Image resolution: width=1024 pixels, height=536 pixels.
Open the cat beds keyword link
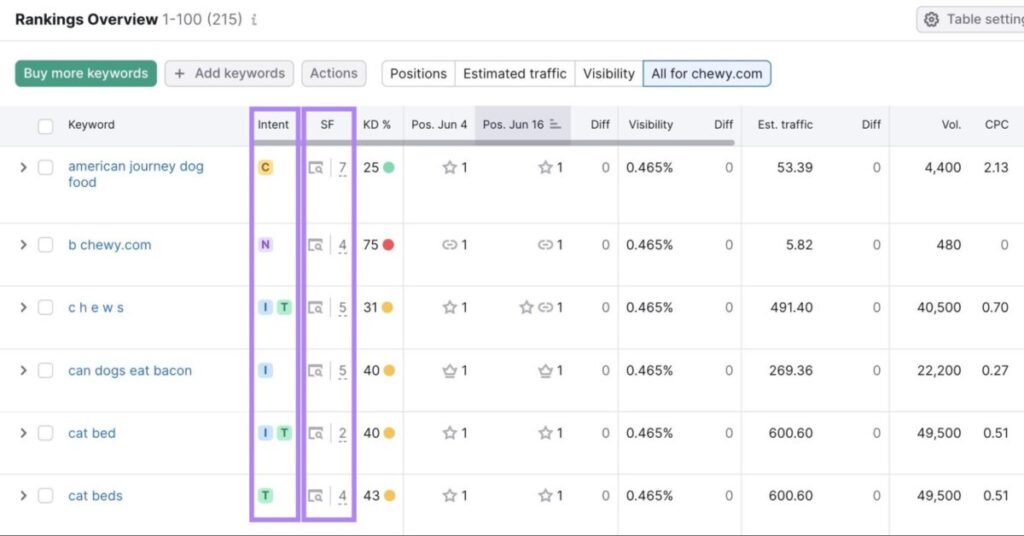coord(95,496)
